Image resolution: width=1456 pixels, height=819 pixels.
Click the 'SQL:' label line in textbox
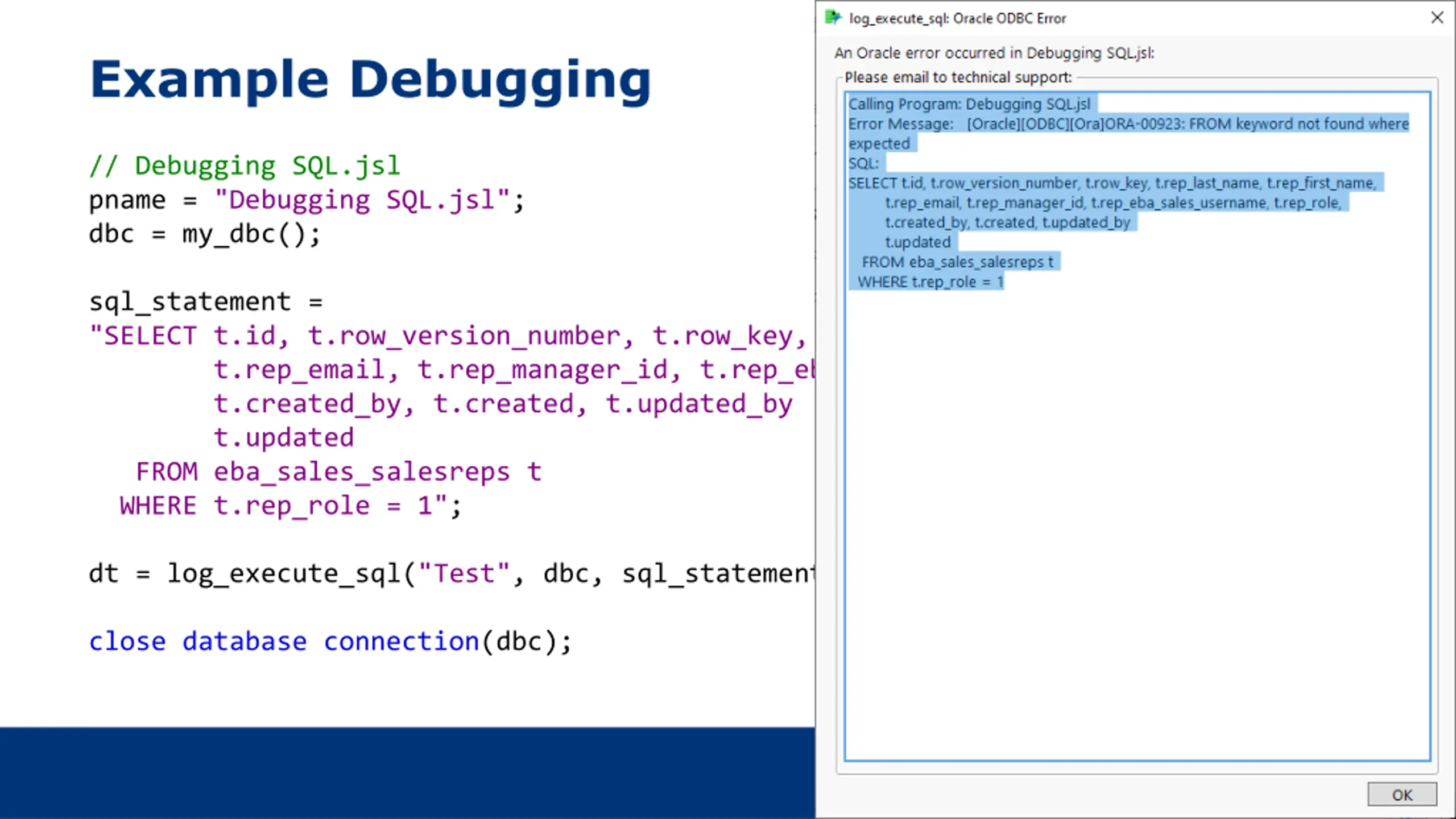(x=863, y=163)
